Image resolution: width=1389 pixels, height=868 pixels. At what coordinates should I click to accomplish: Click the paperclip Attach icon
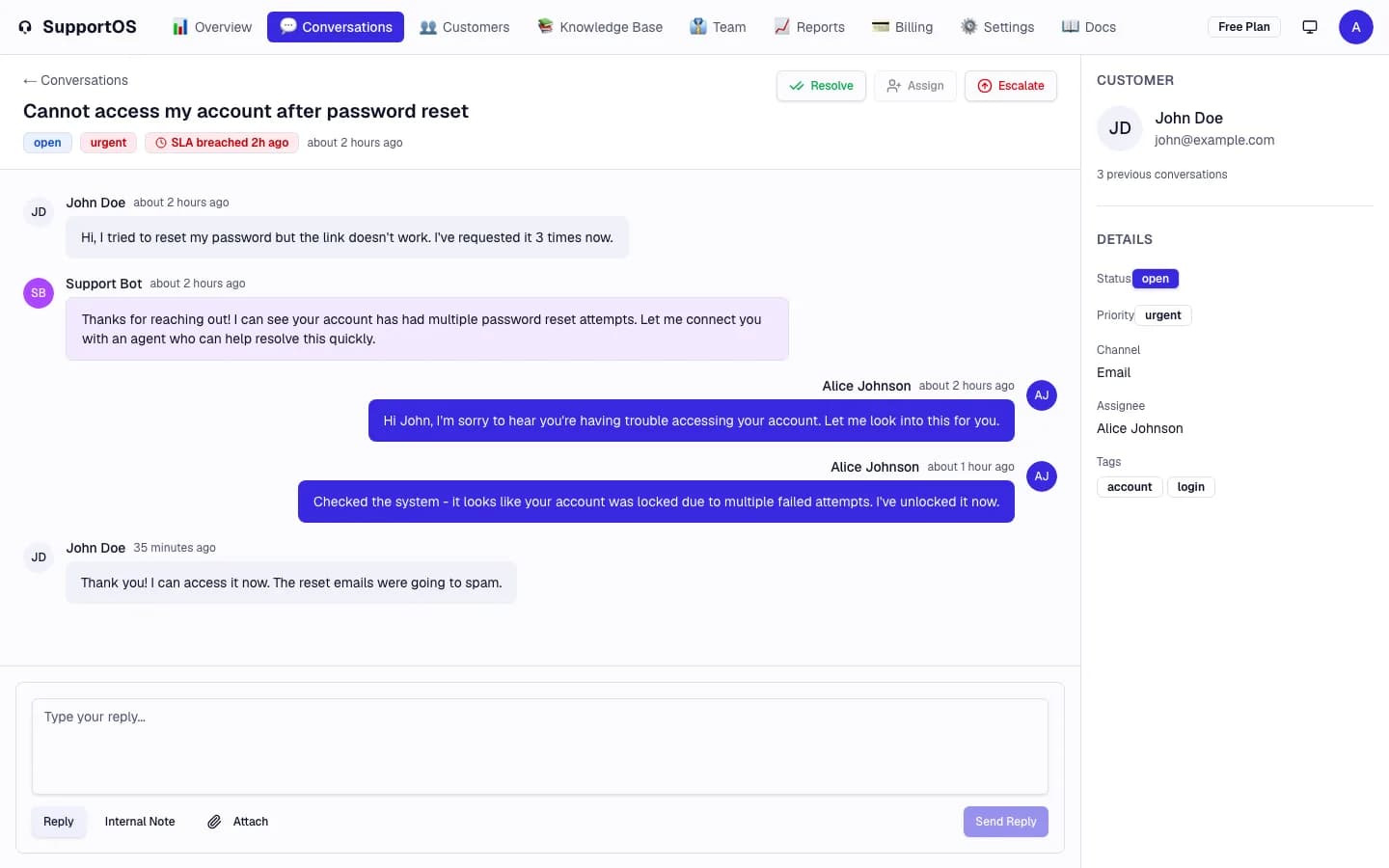pos(214,822)
